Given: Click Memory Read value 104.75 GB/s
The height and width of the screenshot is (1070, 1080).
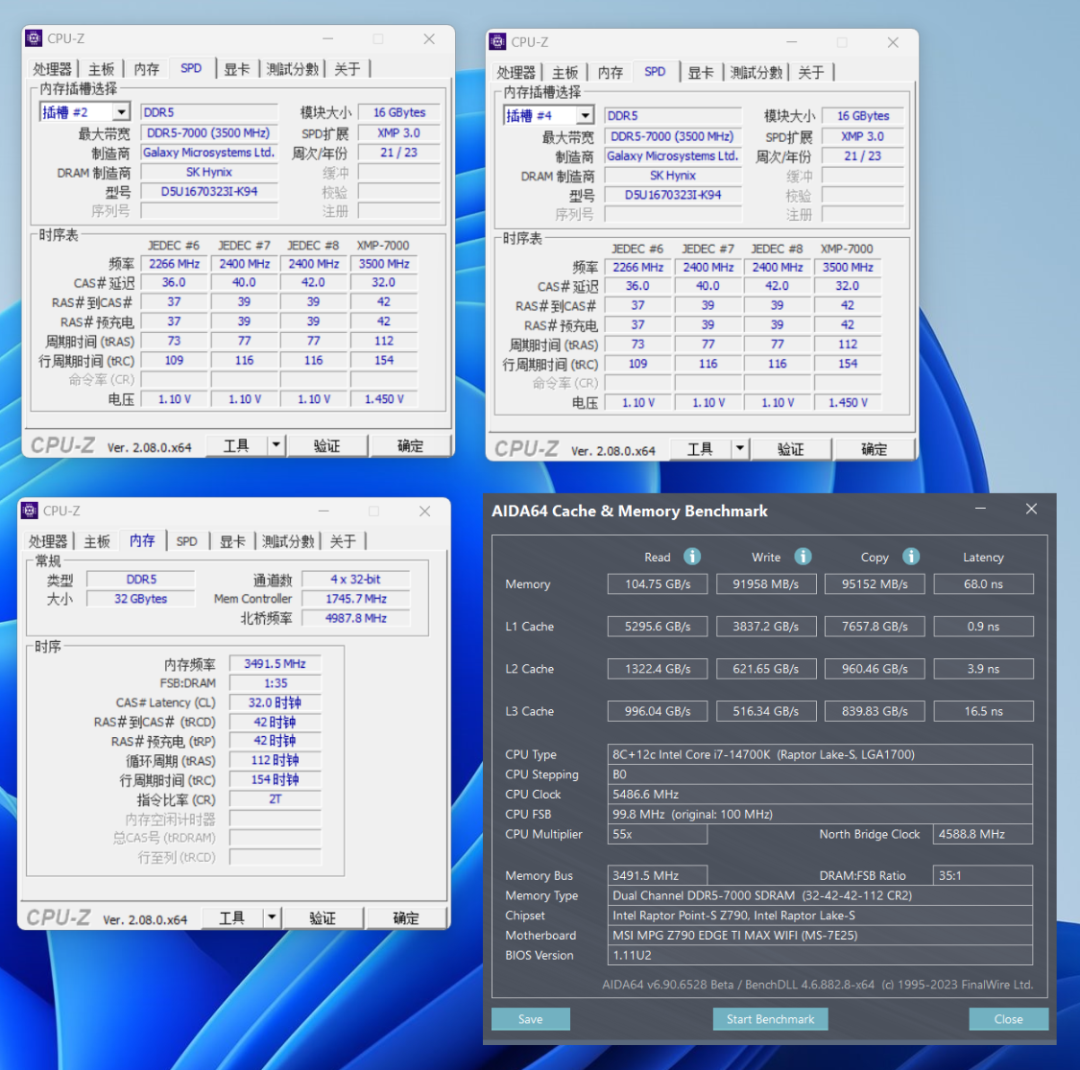Looking at the screenshot, I should click(657, 584).
